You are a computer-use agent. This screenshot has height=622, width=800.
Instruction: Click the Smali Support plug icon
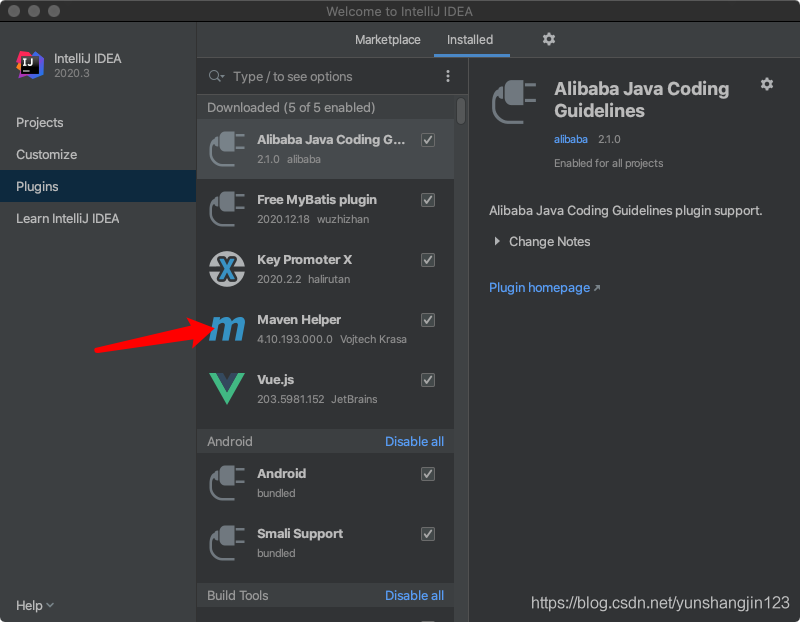[x=227, y=543]
